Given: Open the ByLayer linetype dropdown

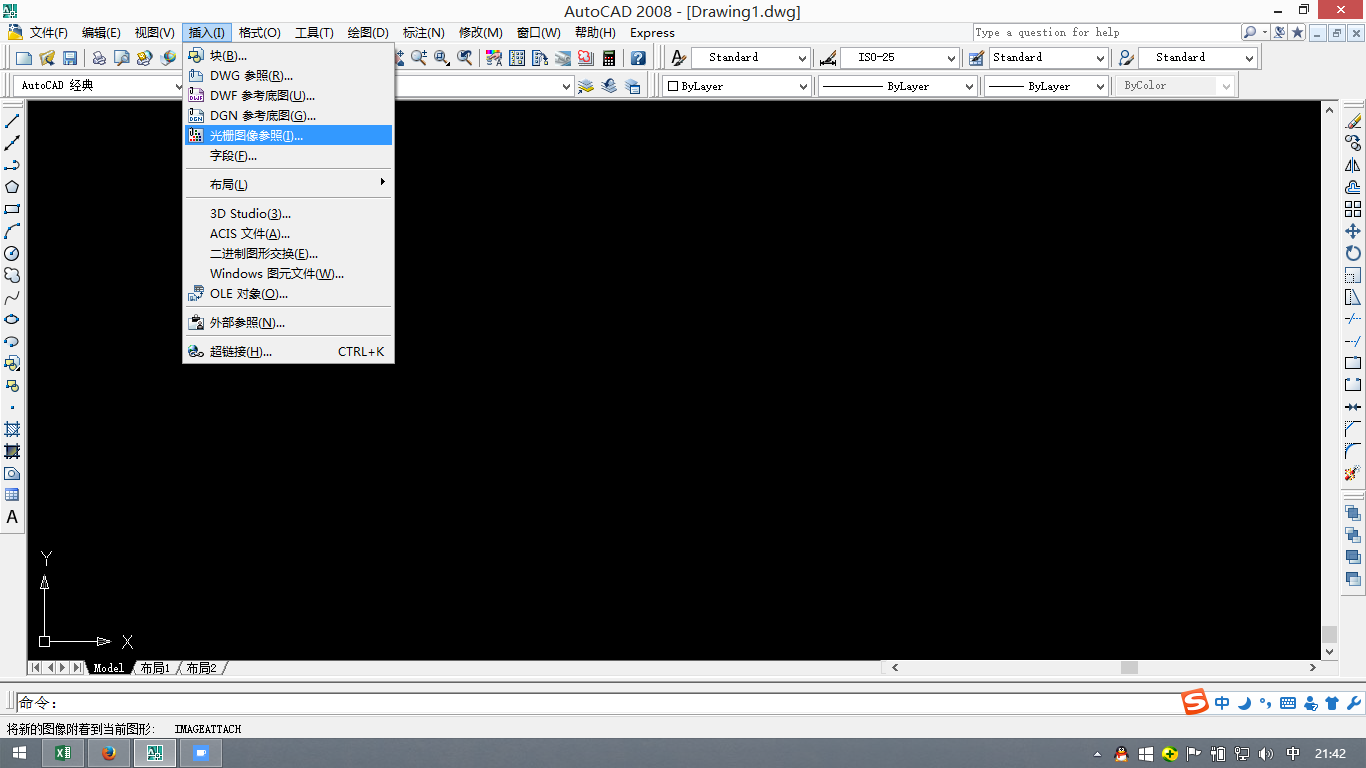Looking at the screenshot, I should 897,86.
